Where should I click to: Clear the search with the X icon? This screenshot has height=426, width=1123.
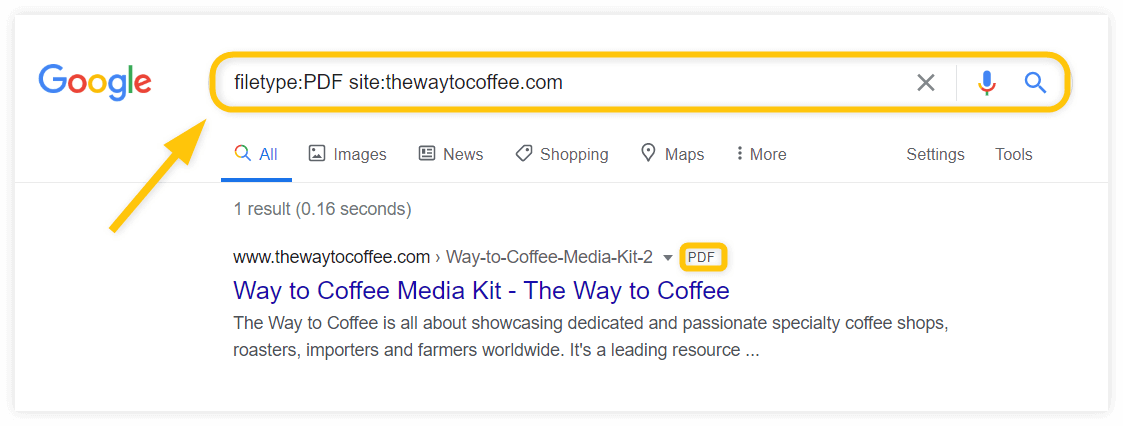coord(926,83)
